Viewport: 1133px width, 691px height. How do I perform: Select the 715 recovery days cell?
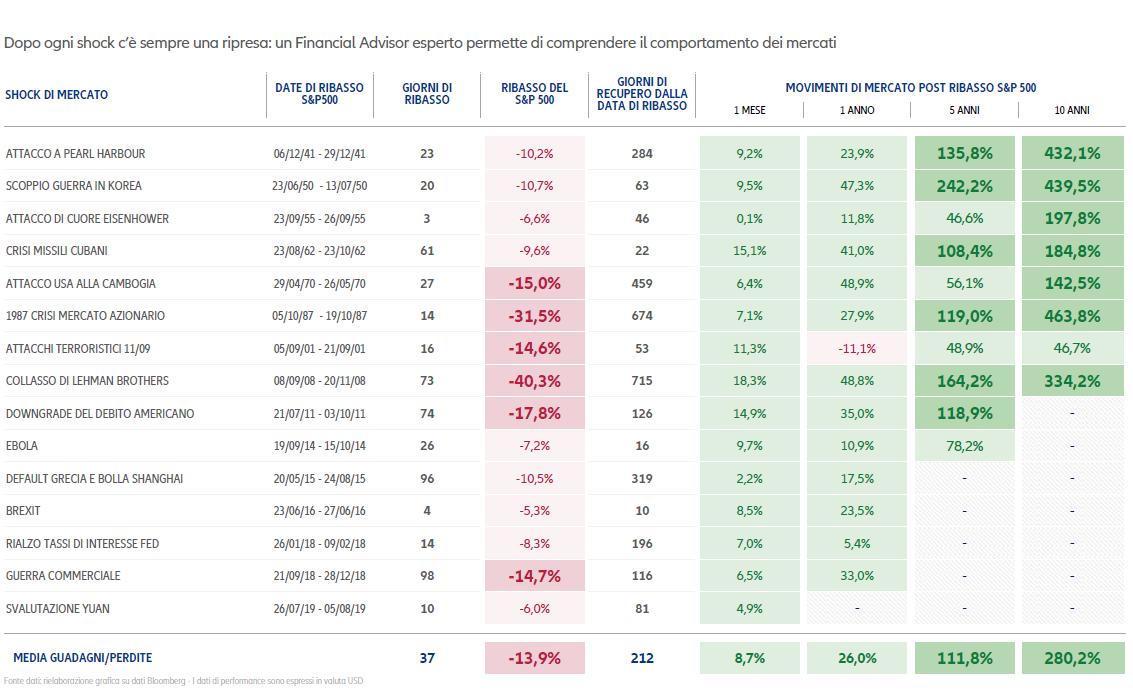click(641, 381)
